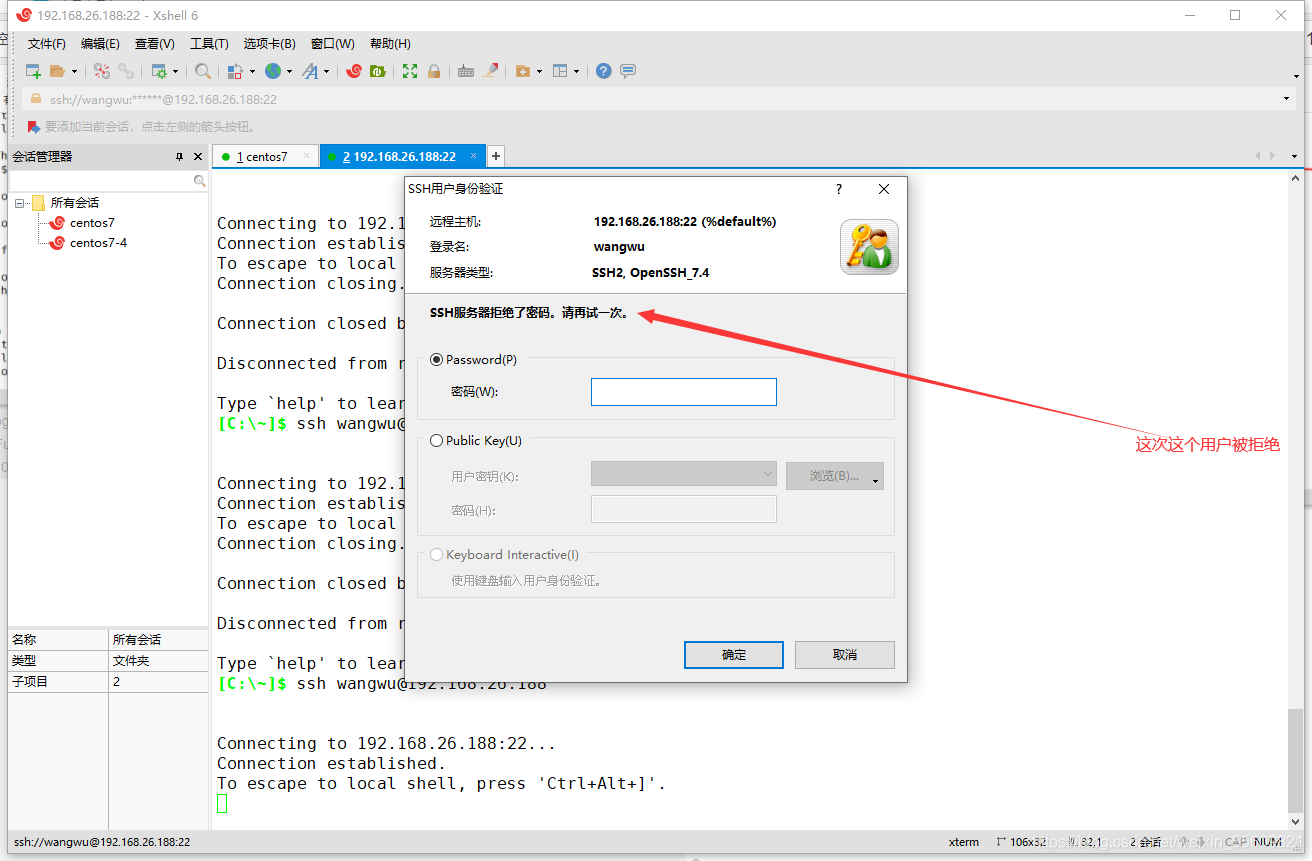Click 取消 in the SSH dialog
This screenshot has height=861, width=1312.
845,655
